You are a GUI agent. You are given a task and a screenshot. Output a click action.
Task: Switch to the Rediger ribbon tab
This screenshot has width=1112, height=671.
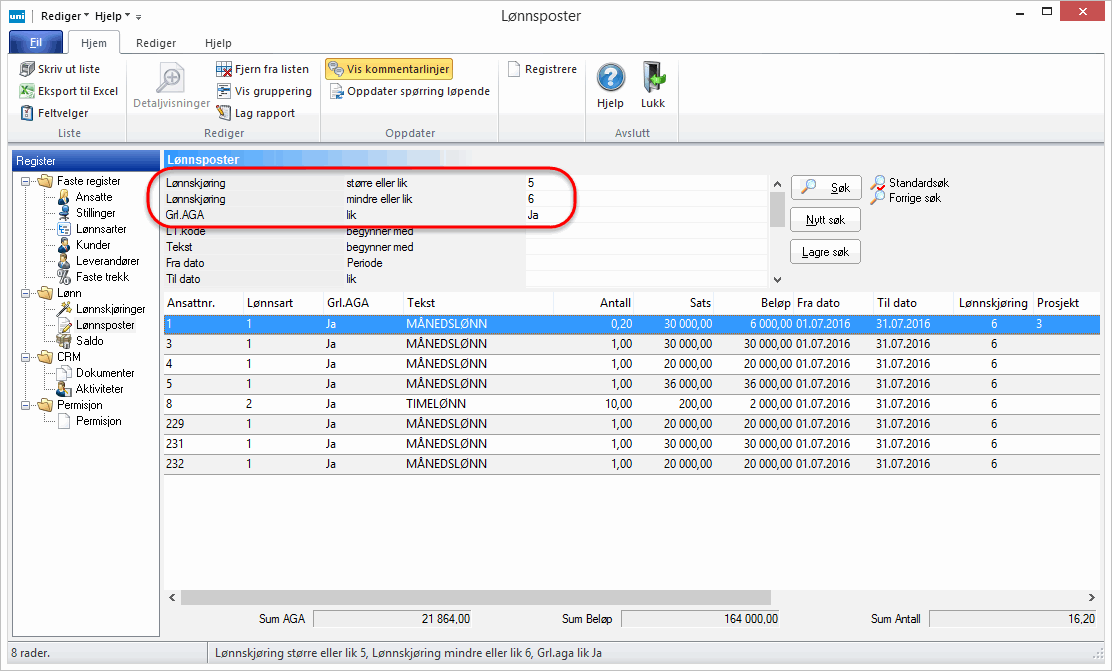tap(156, 43)
